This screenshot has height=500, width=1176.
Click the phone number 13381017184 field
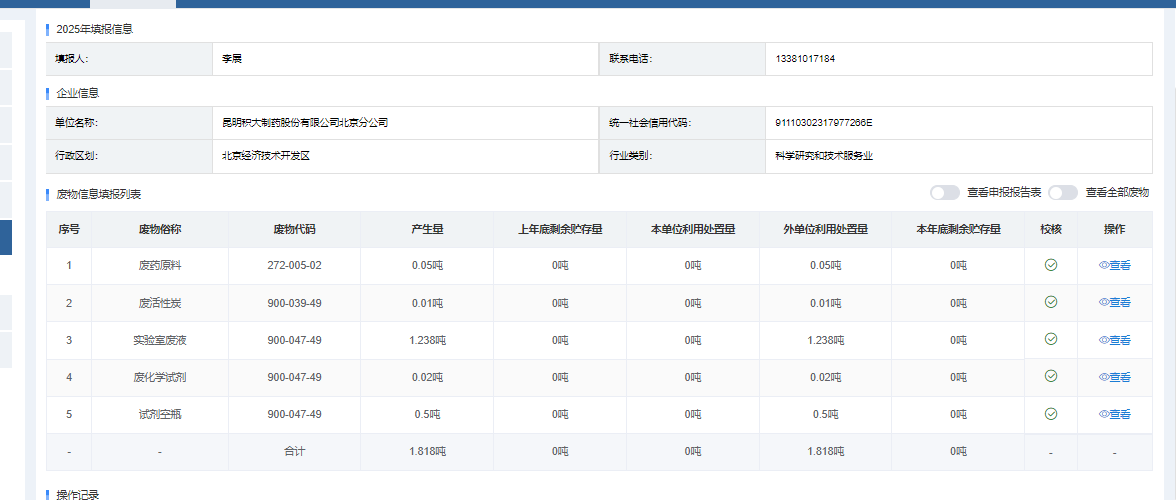(x=805, y=59)
